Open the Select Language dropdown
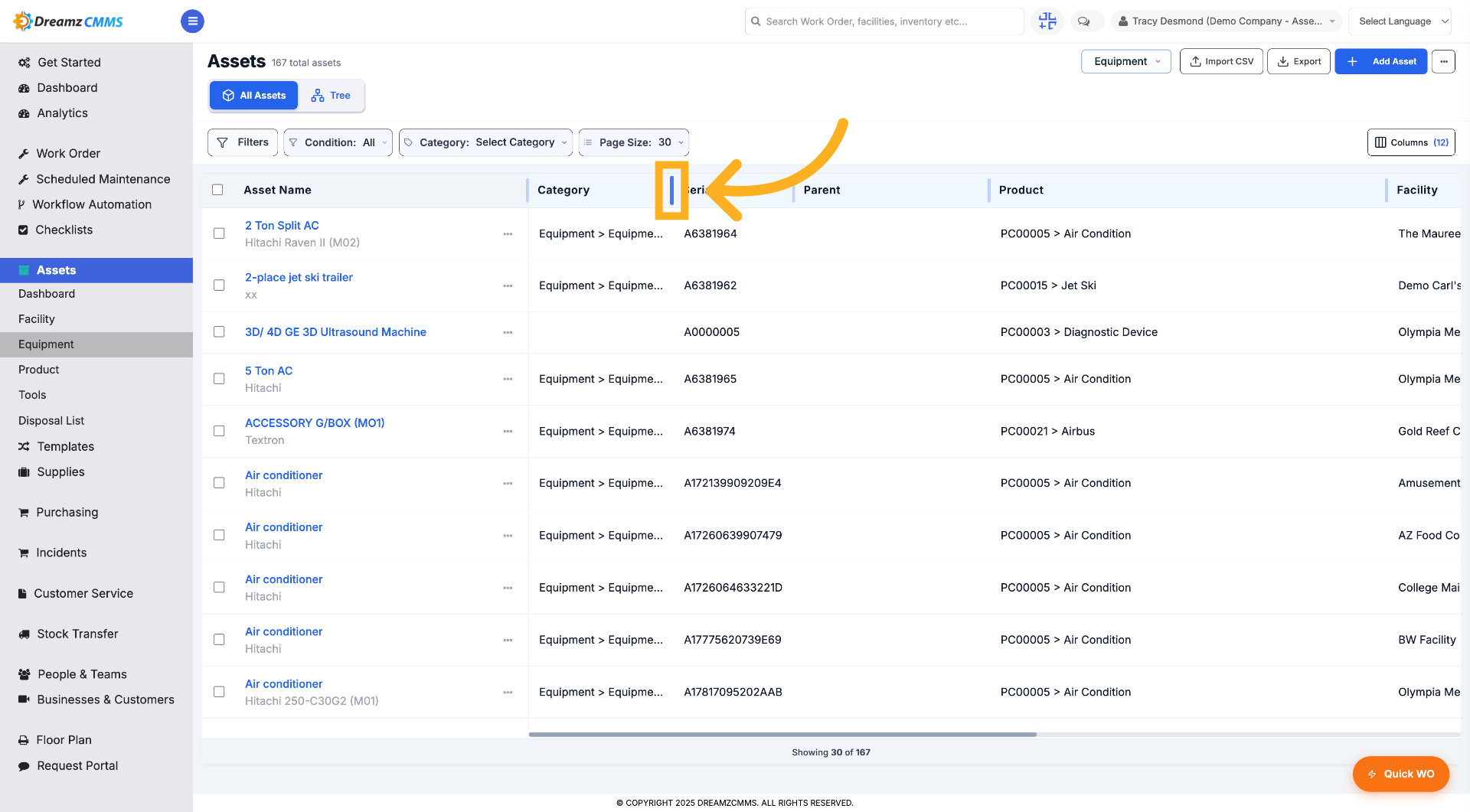The height and width of the screenshot is (812, 1470). click(1400, 21)
